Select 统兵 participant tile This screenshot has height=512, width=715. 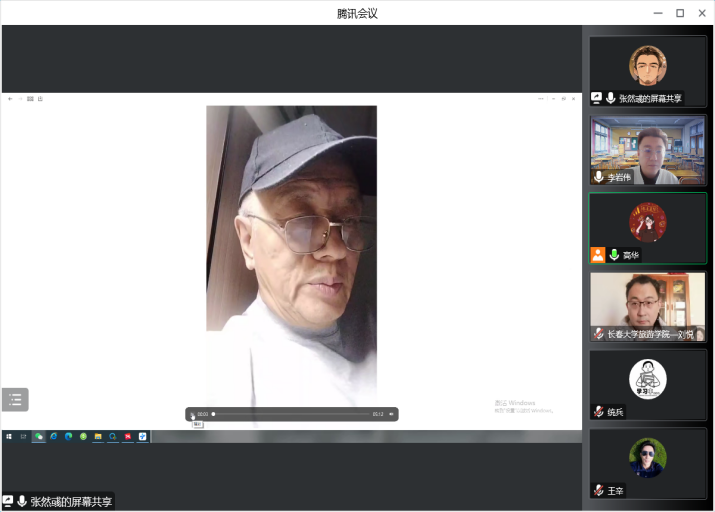648,385
